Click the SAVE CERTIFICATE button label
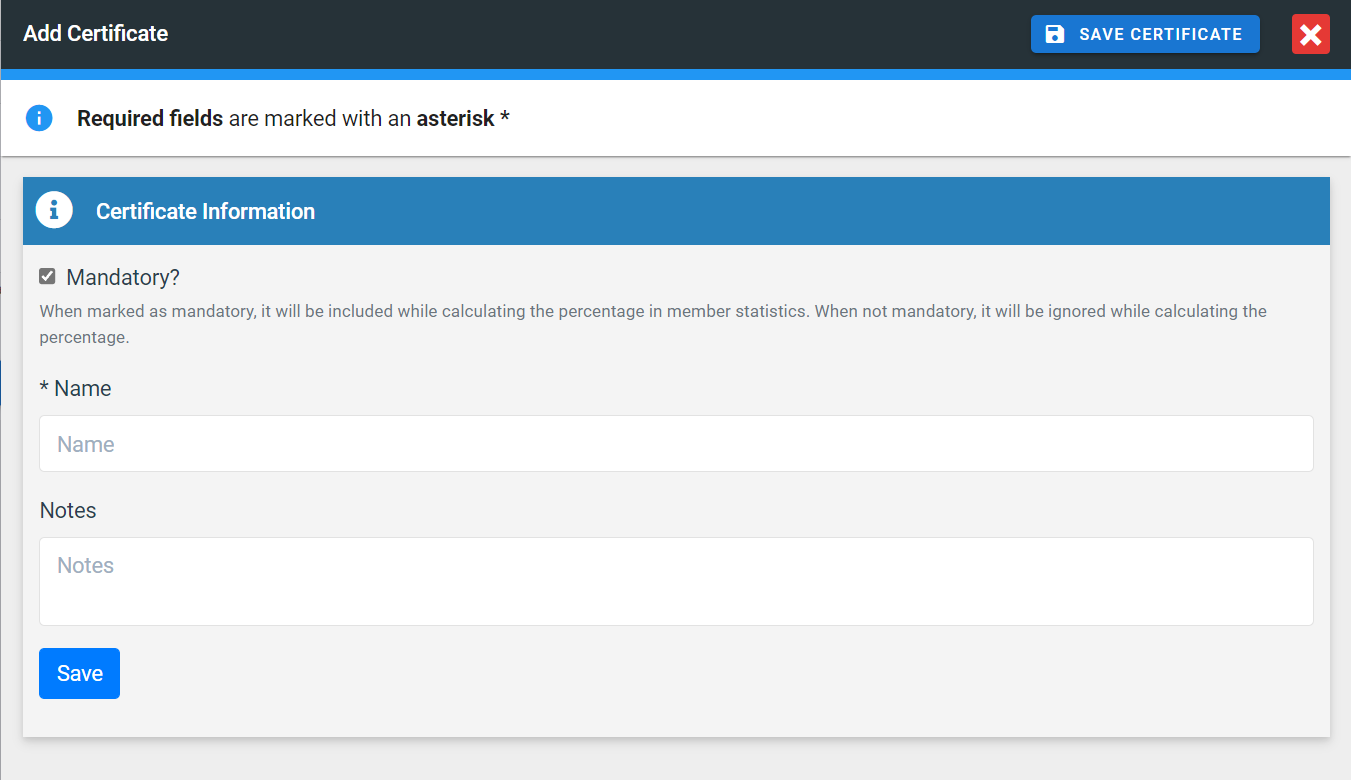The width and height of the screenshot is (1351, 780). [x=1160, y=34]
